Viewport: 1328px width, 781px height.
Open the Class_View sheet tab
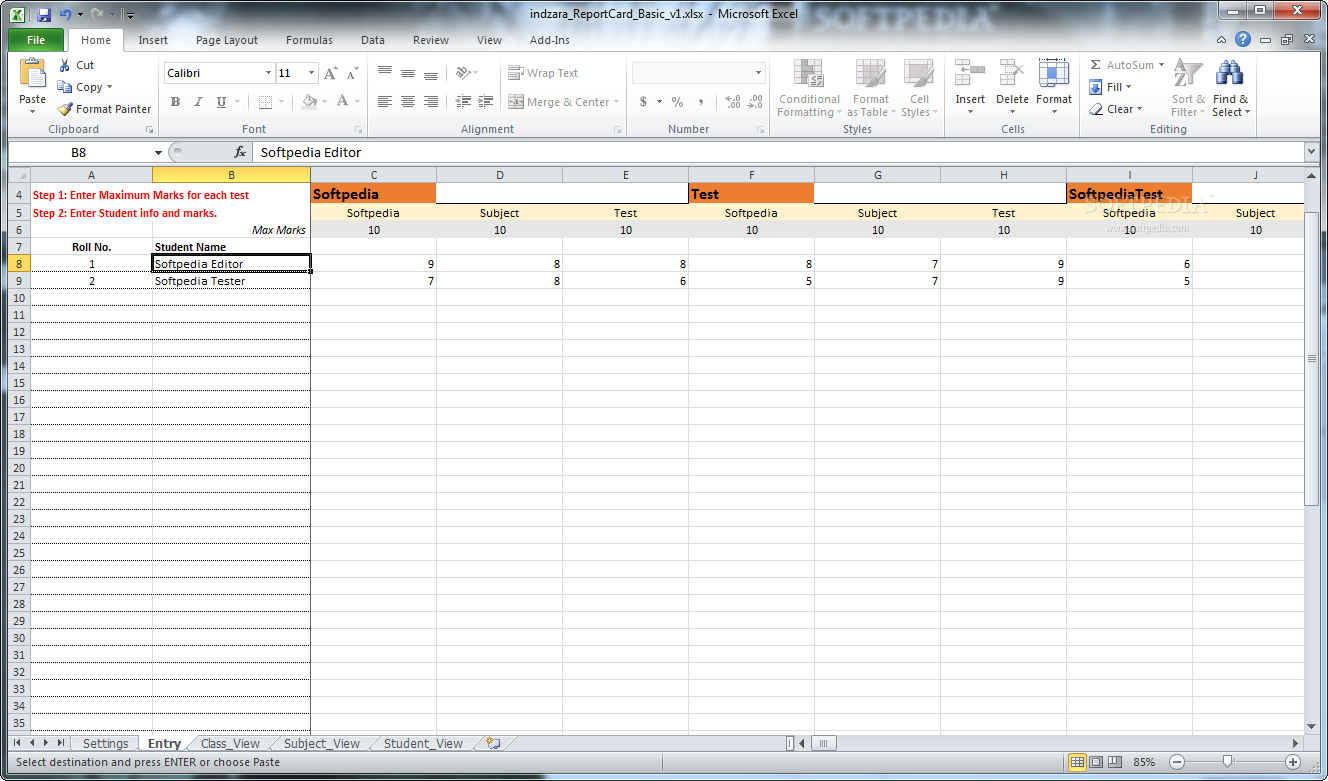coord(230,743)
